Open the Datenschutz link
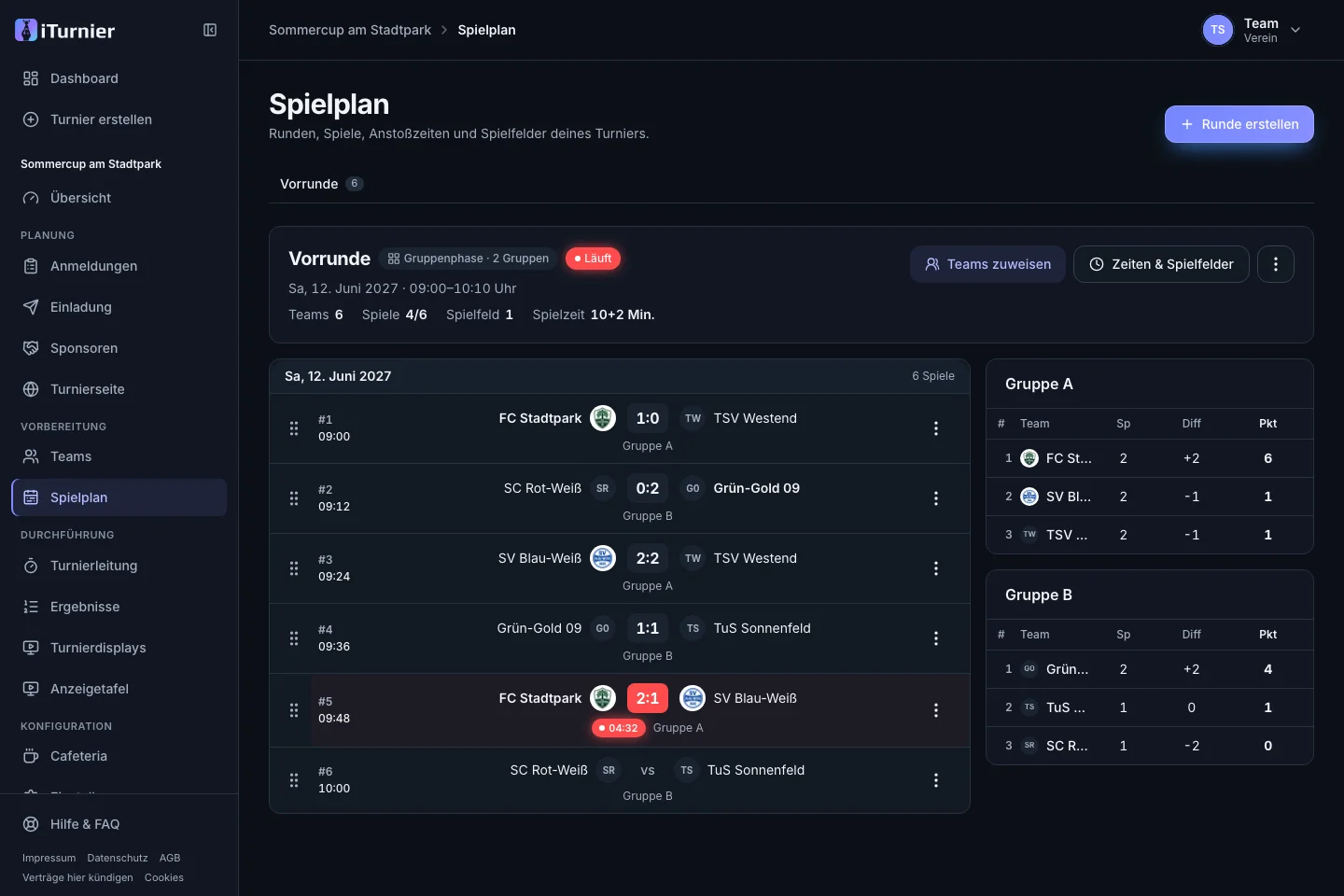The image size is (1344, 896). [118, 858]
